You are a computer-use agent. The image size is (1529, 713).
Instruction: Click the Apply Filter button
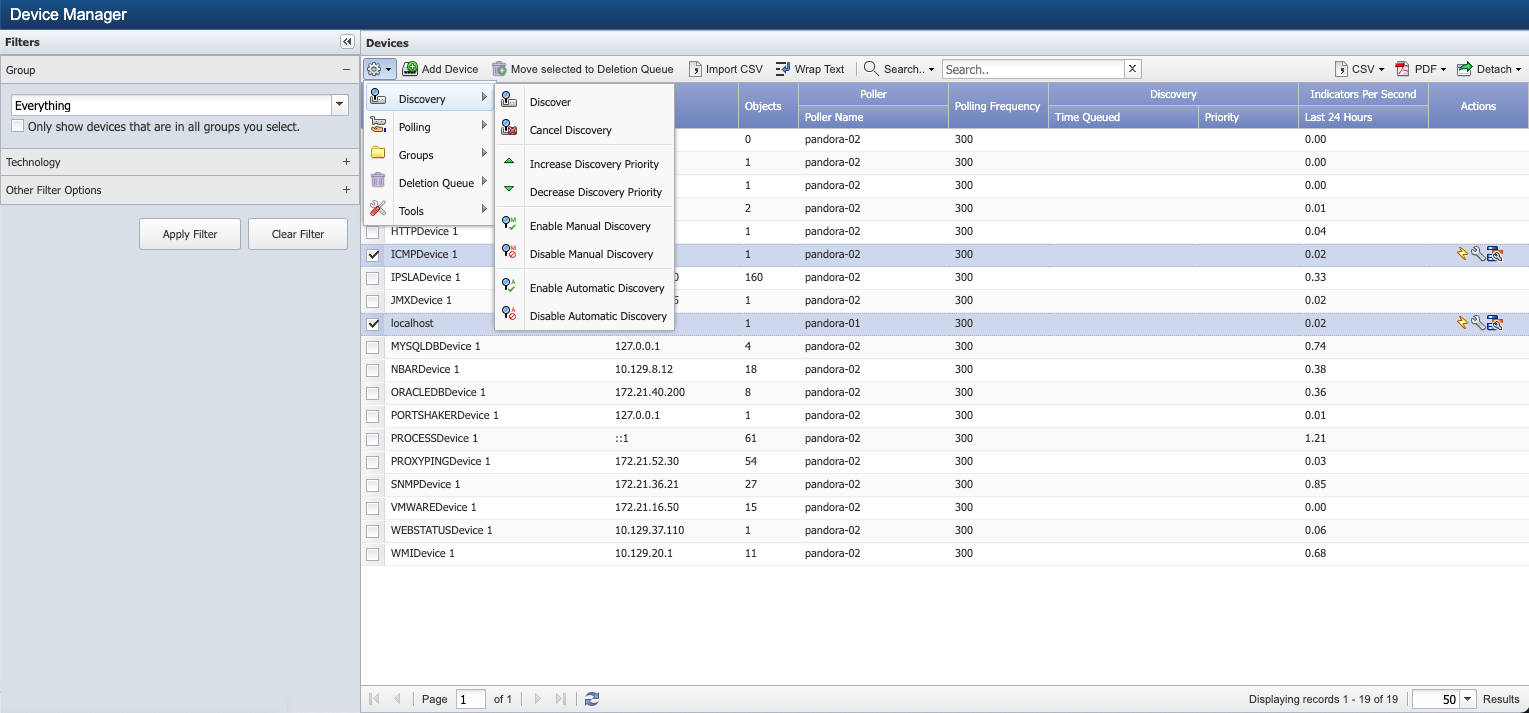pos(190,234)
